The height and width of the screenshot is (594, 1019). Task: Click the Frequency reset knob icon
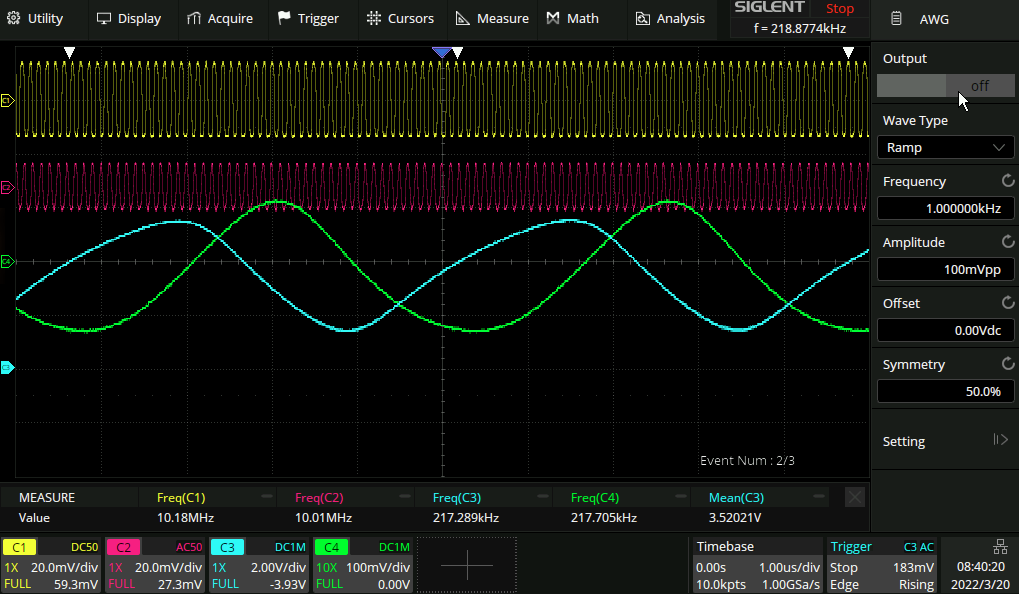coord(1007,181)
